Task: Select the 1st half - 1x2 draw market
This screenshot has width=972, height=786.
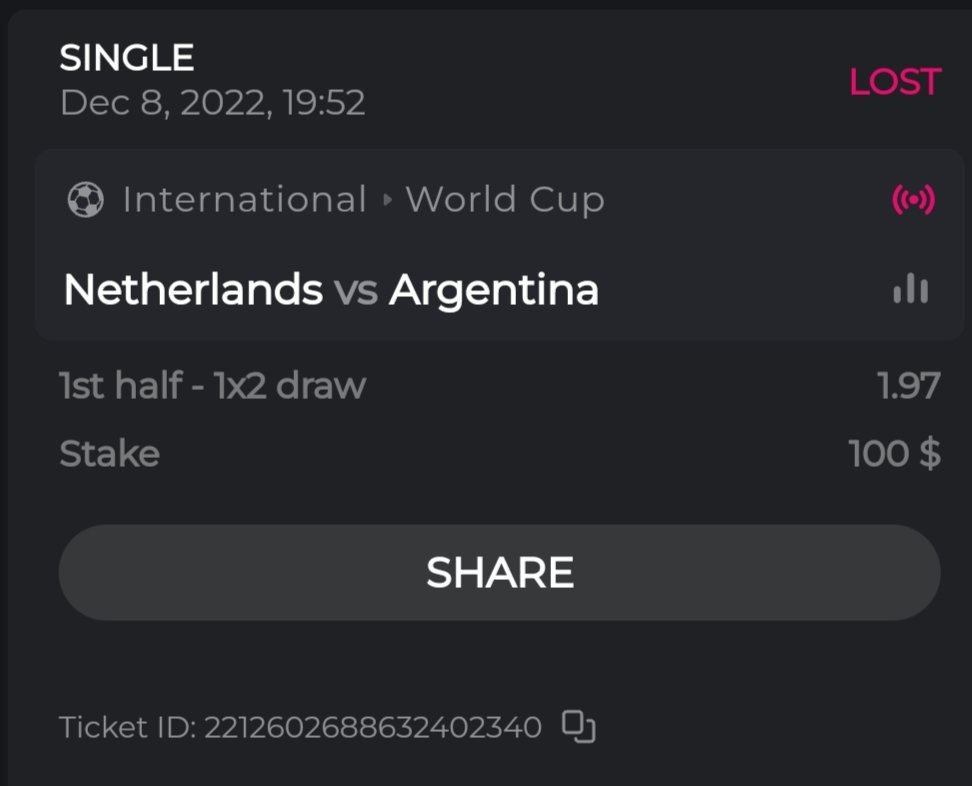Action: [213, 385]
